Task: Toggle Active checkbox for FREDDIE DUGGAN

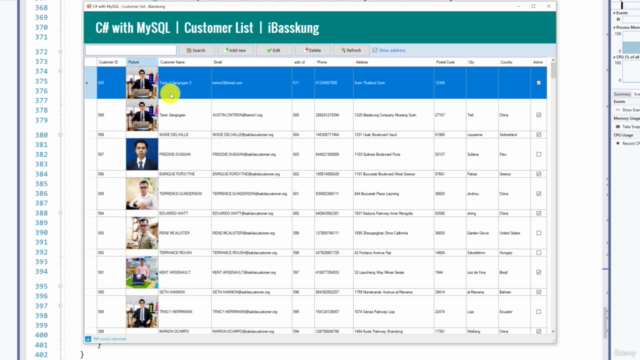Action: pyautogui.click(x=538, y=154)
